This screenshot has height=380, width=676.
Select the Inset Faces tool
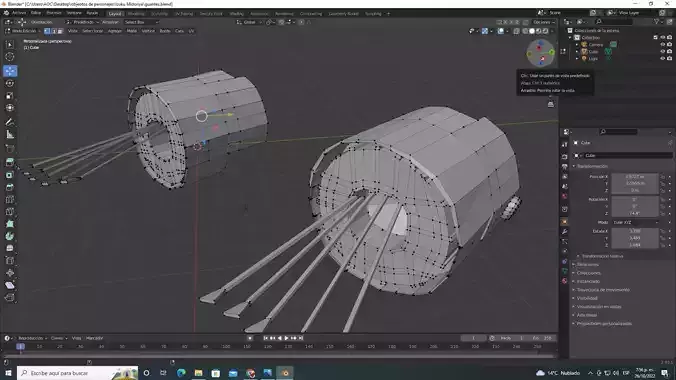coord(10,175)
